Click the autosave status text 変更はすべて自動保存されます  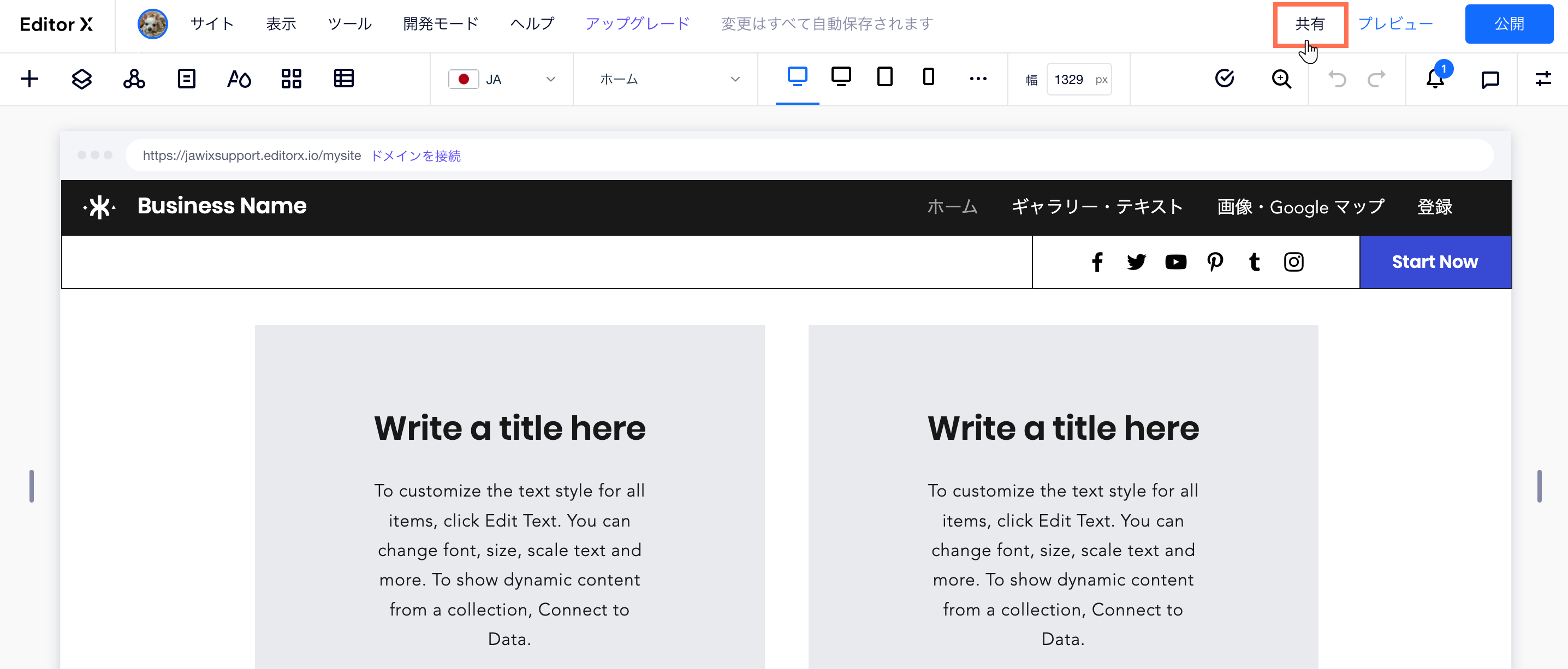[827, 23]
